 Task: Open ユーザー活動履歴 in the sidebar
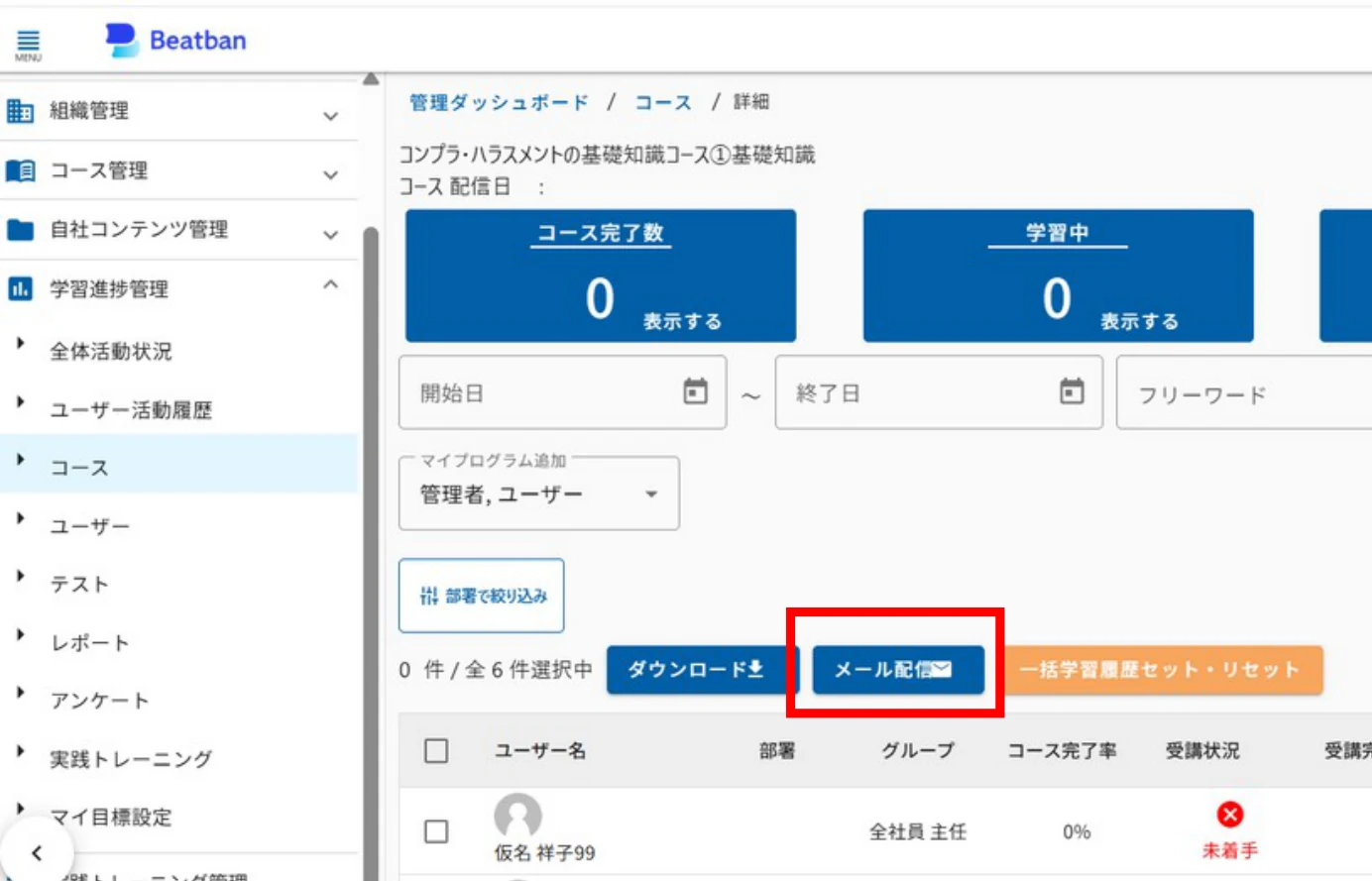pos(131,409)
